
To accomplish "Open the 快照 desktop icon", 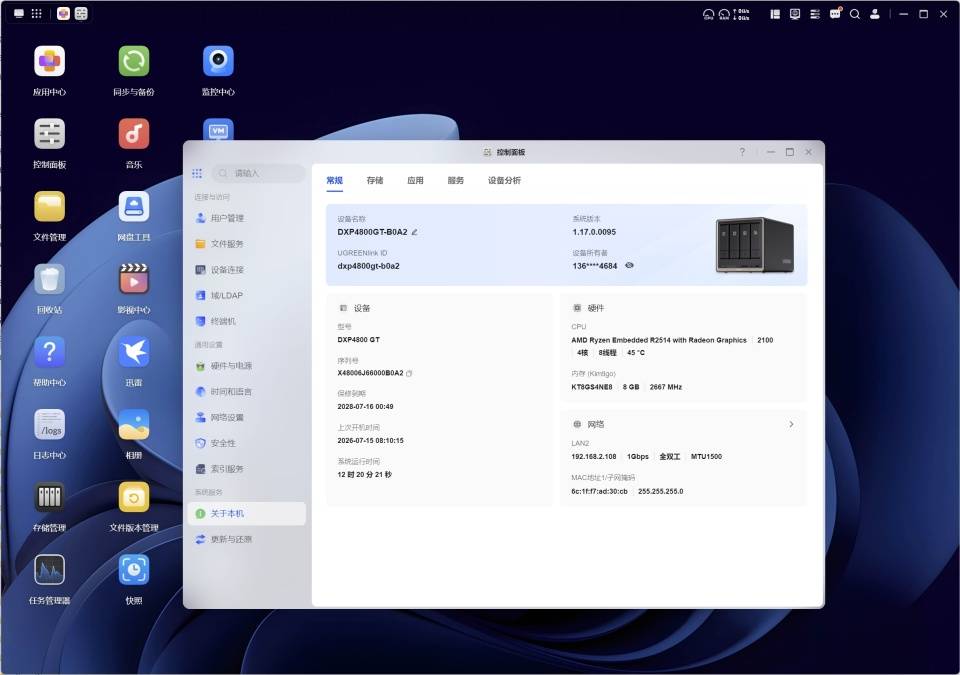I will click(134, 570).
